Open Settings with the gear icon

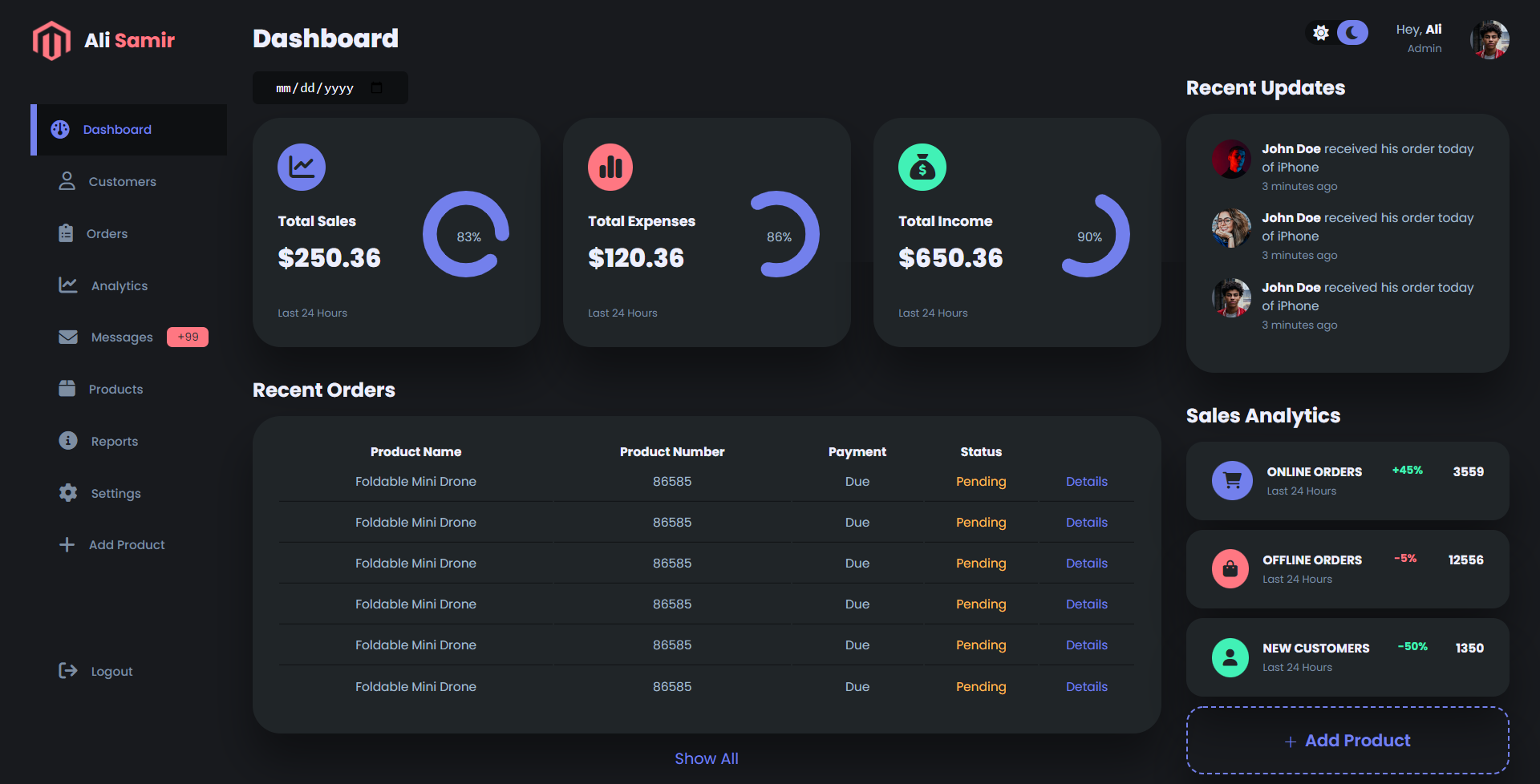point(67,493)
